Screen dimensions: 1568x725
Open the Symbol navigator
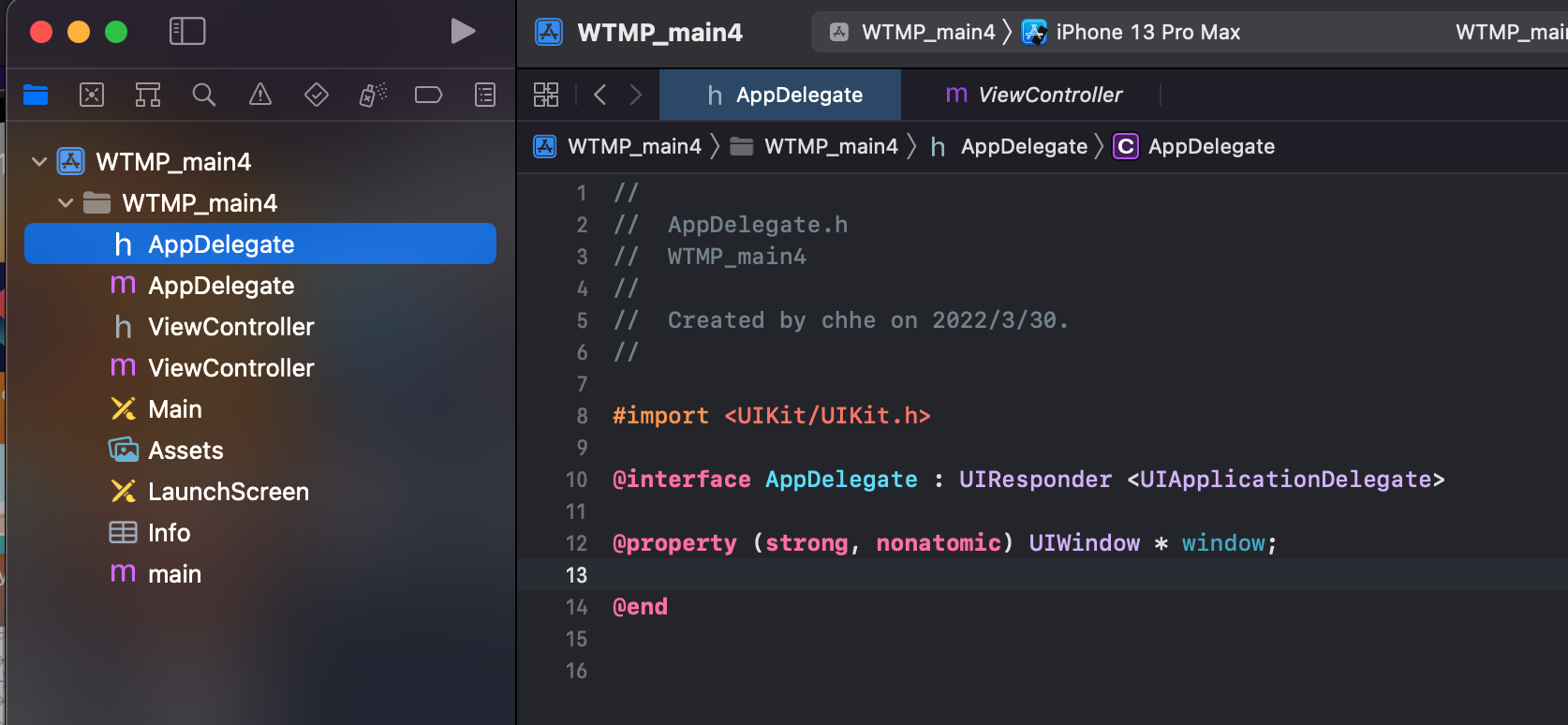[x=148, y=95]
